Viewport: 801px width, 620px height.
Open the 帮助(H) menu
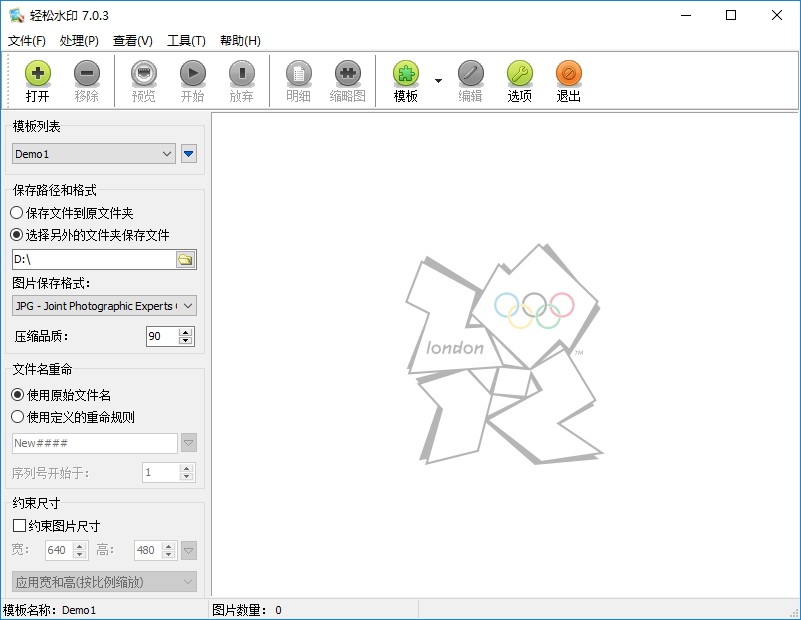click(241, 41)
